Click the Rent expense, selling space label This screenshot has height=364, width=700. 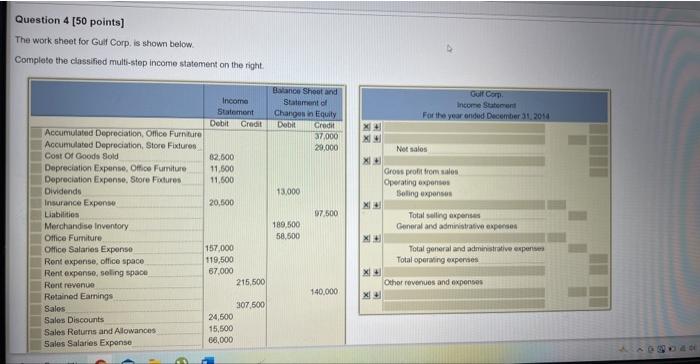pyautogui.click(x=96, y=272)
